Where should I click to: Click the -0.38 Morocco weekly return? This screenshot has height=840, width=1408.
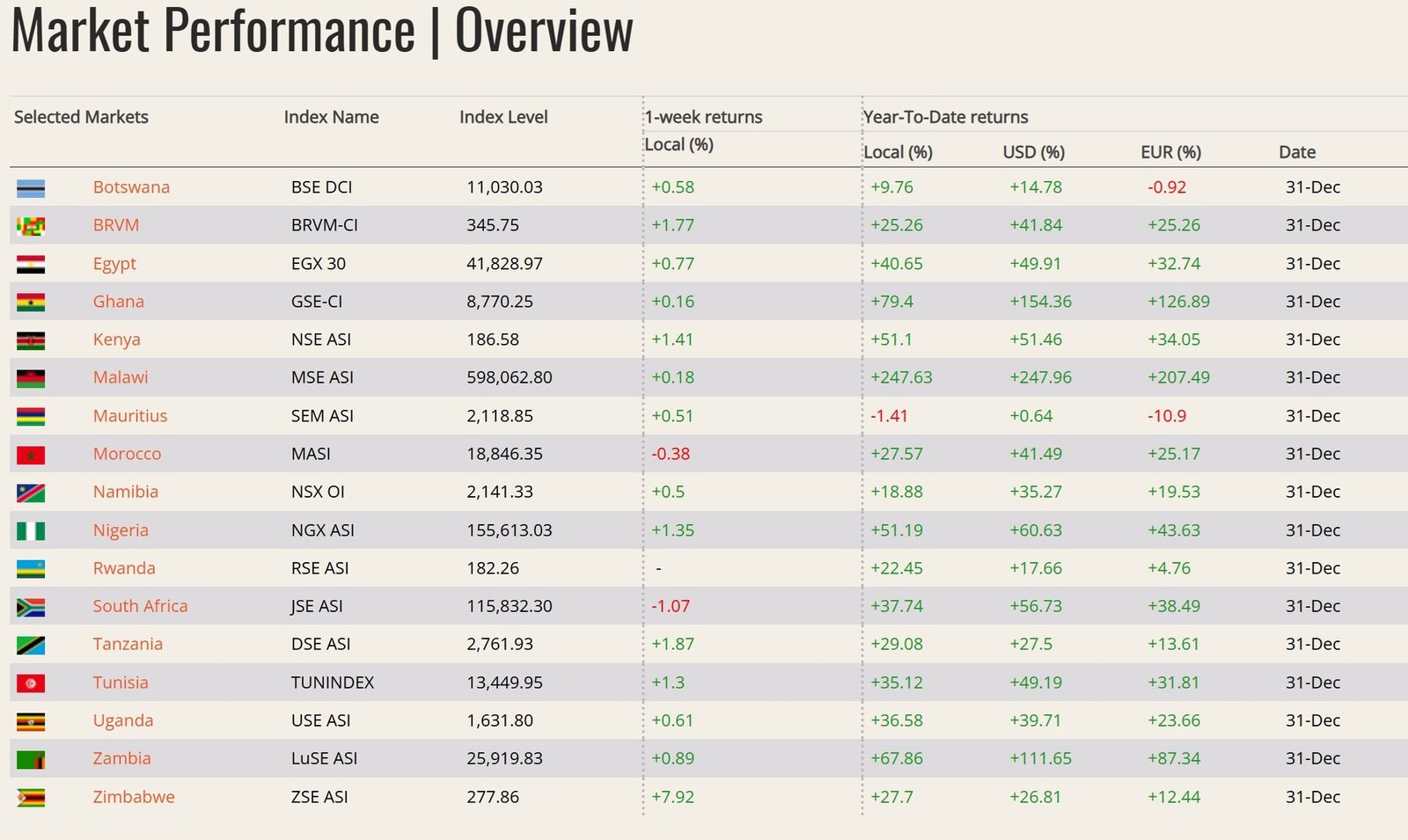tap(671, 453)
